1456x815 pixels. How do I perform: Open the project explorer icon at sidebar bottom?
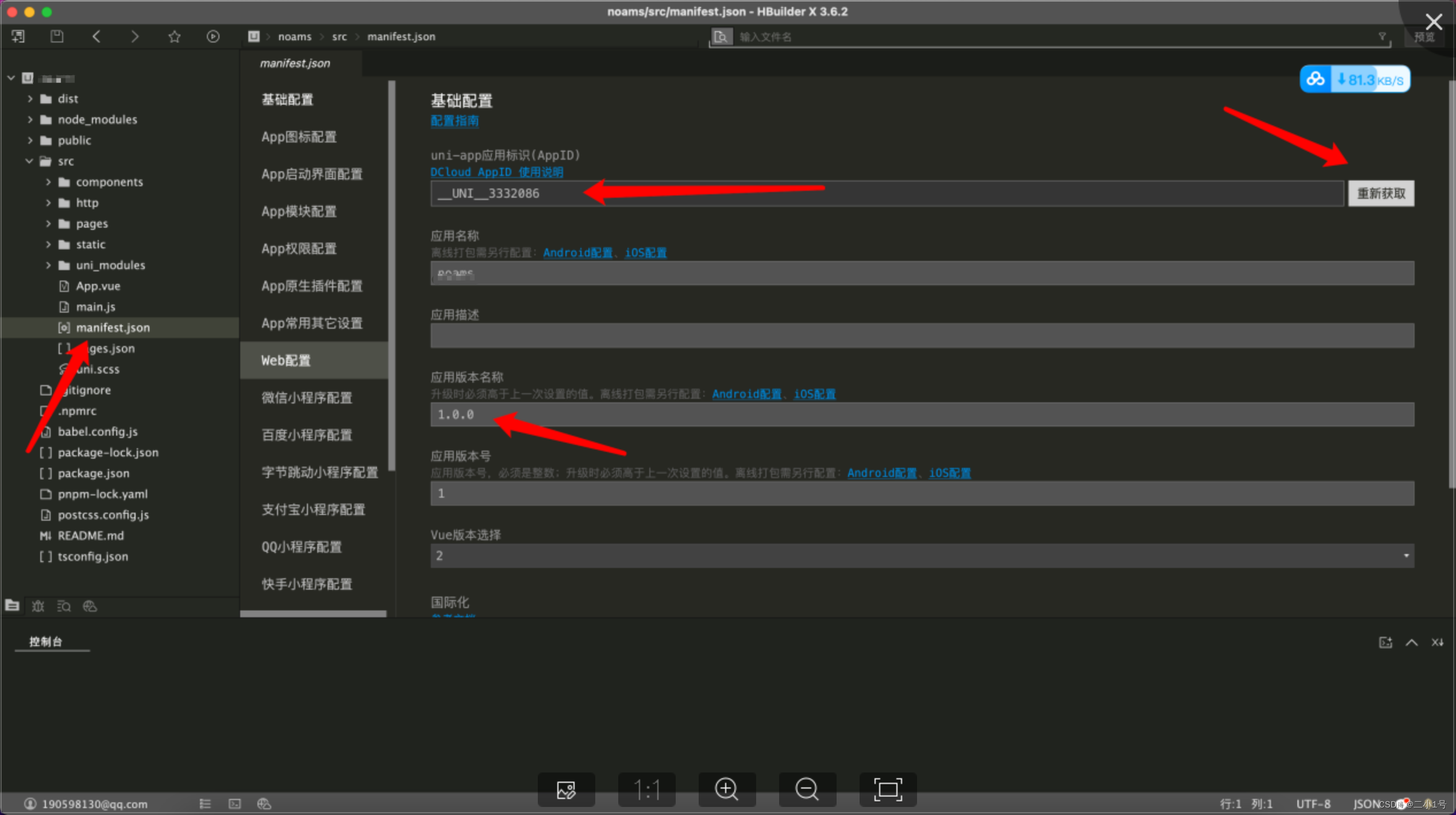[12, 605]
